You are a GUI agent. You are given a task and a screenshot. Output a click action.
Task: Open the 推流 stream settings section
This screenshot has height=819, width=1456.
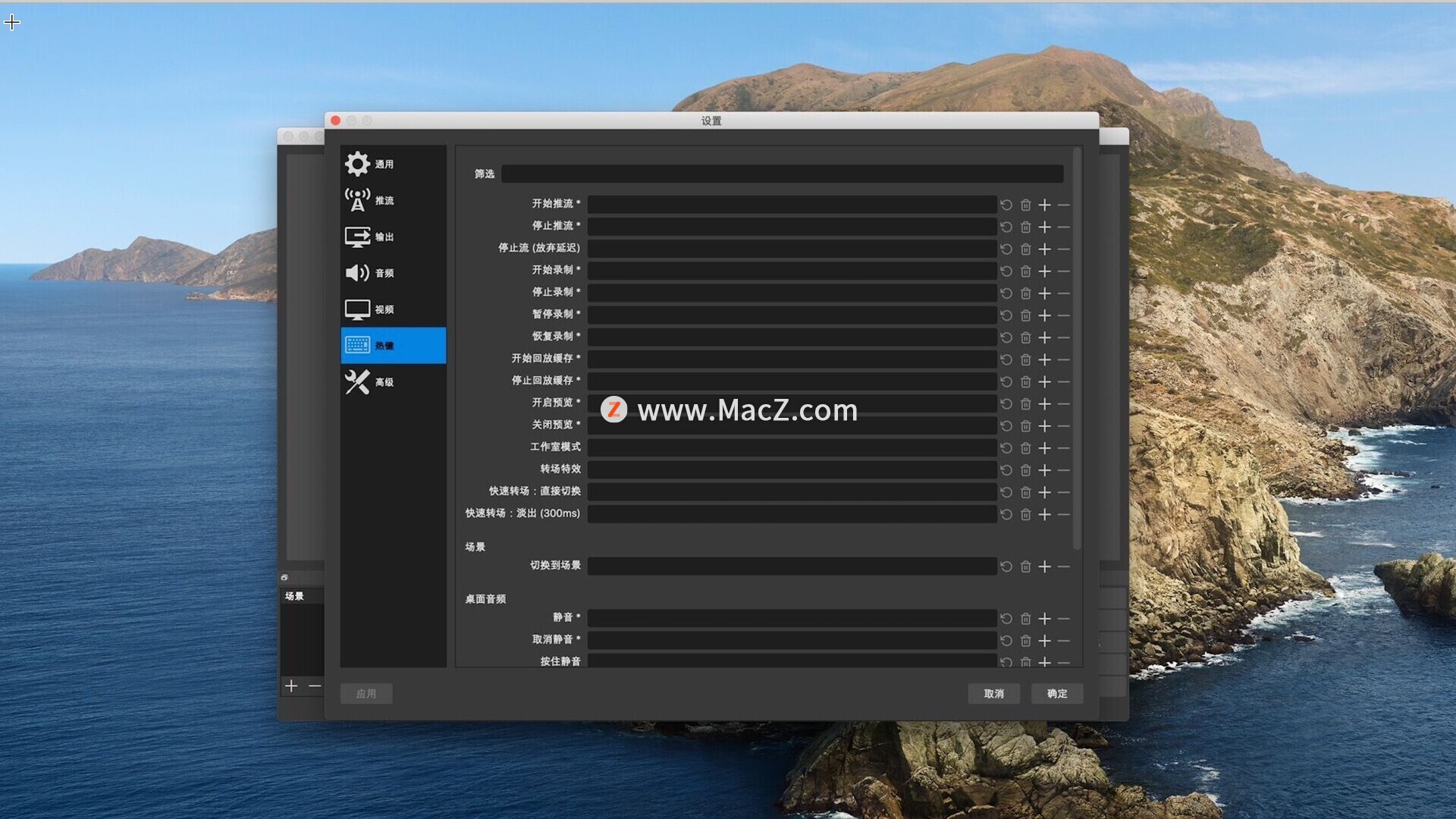tap(393, 200)
